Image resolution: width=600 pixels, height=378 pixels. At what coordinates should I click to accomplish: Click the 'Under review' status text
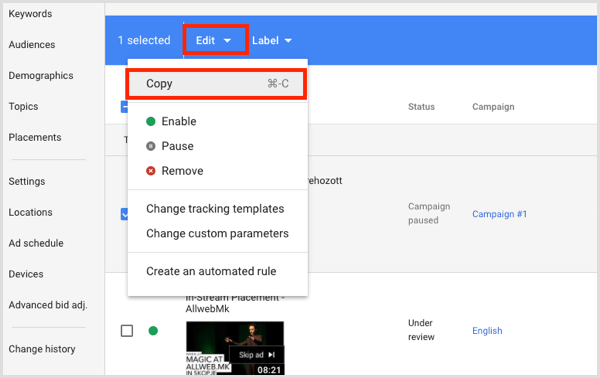pyautogui.click(x=421, y=330)
